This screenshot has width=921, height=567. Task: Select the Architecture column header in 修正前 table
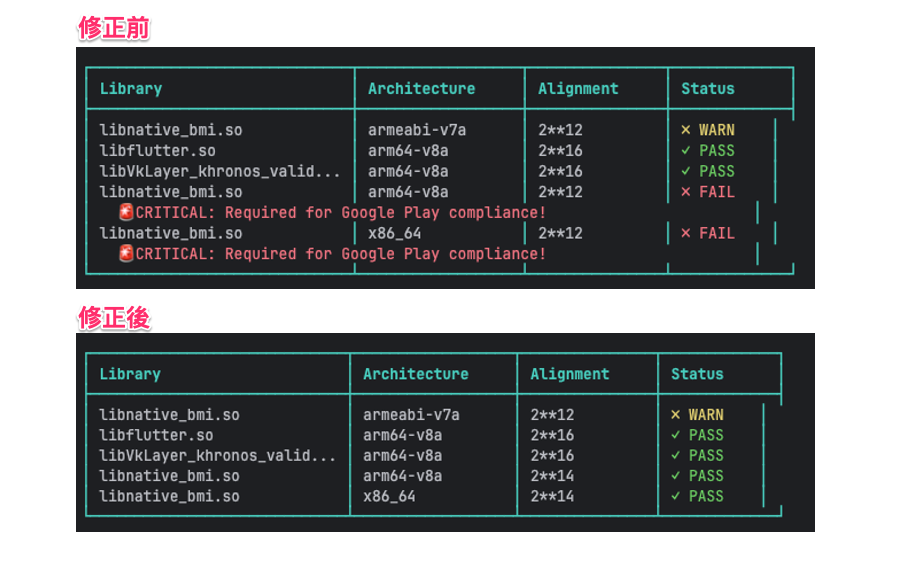click(421, 89)
